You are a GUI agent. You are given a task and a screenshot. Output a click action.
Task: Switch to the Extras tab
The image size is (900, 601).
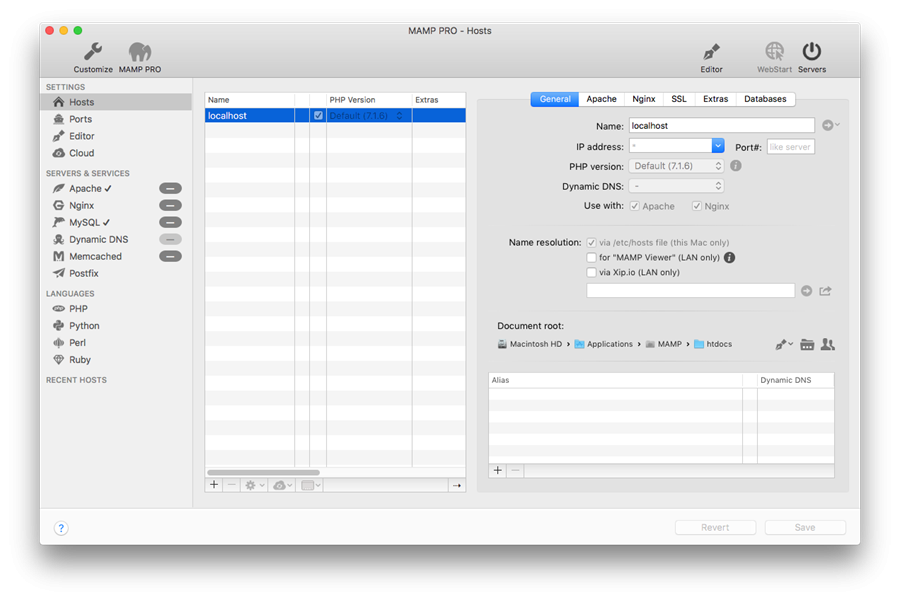(716, 99)
